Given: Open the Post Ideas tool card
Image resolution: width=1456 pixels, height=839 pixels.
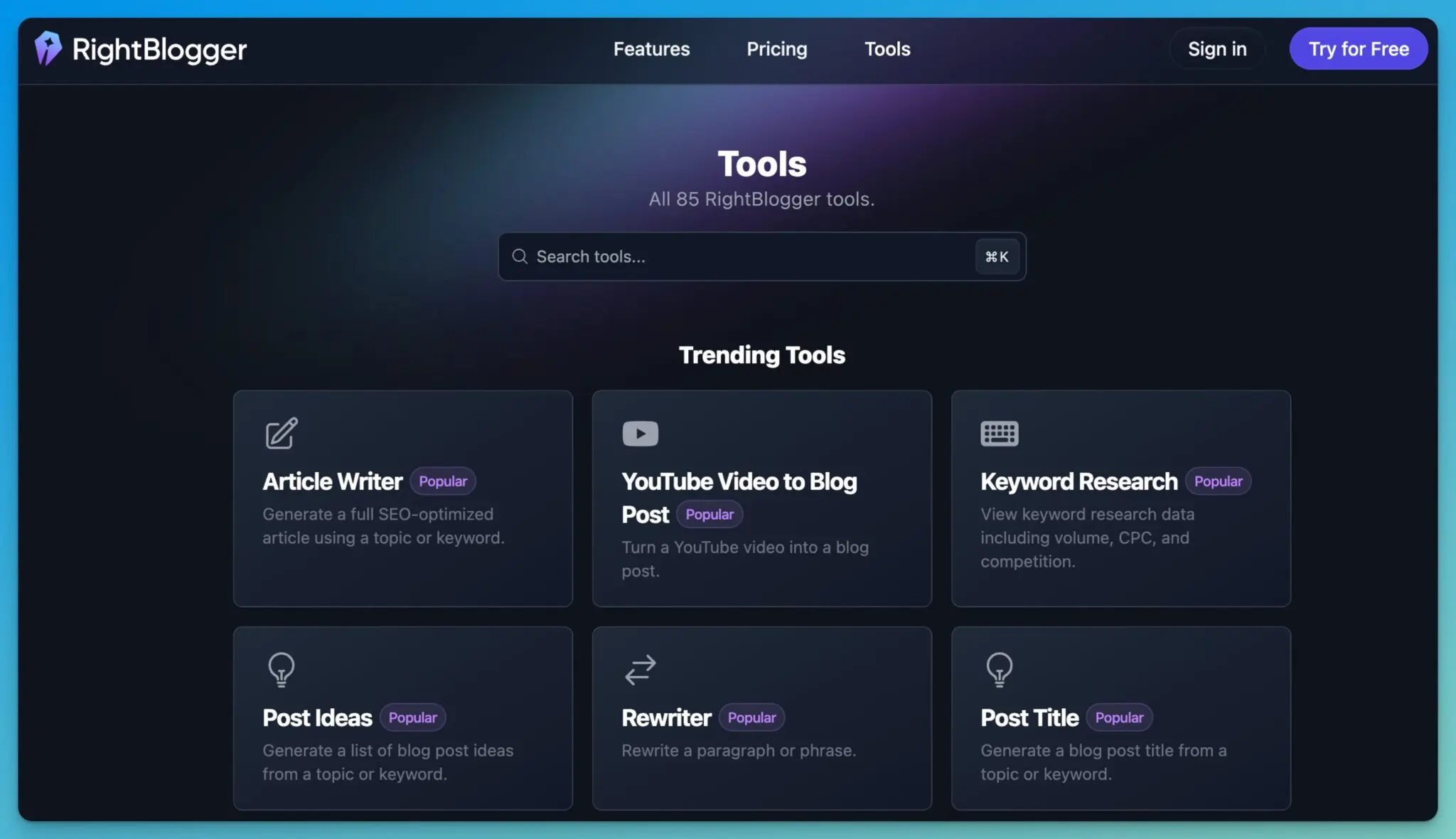Looking at the screenshot, I should [x=402, y=718].
